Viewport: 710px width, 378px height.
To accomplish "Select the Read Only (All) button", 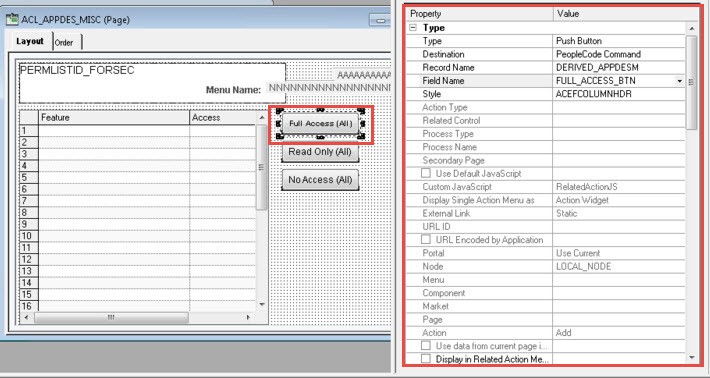I will 320,152.
